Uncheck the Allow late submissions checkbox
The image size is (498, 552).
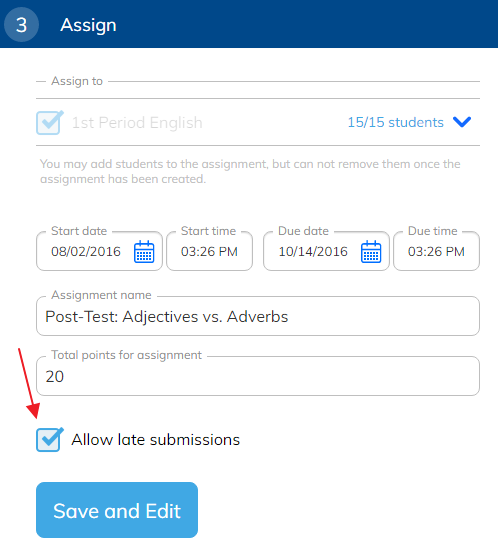[x=50, y=439]
